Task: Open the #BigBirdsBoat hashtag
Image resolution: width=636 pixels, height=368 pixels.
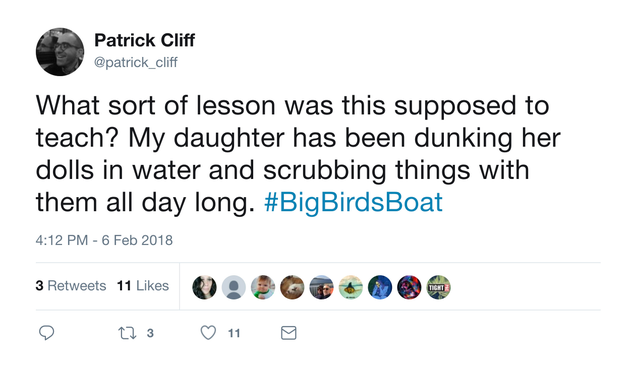Action: click(353, 202)
